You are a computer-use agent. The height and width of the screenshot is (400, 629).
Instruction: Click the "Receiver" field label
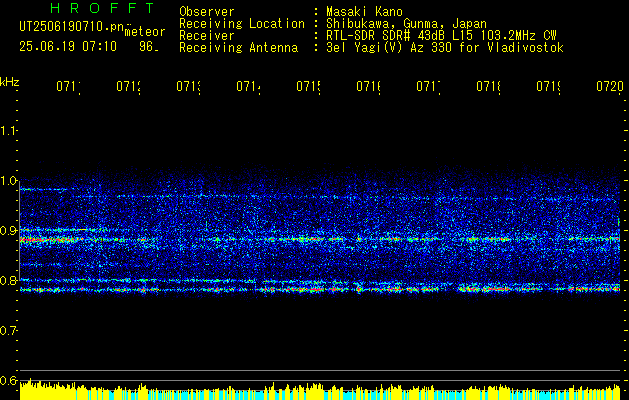point(207,36)
